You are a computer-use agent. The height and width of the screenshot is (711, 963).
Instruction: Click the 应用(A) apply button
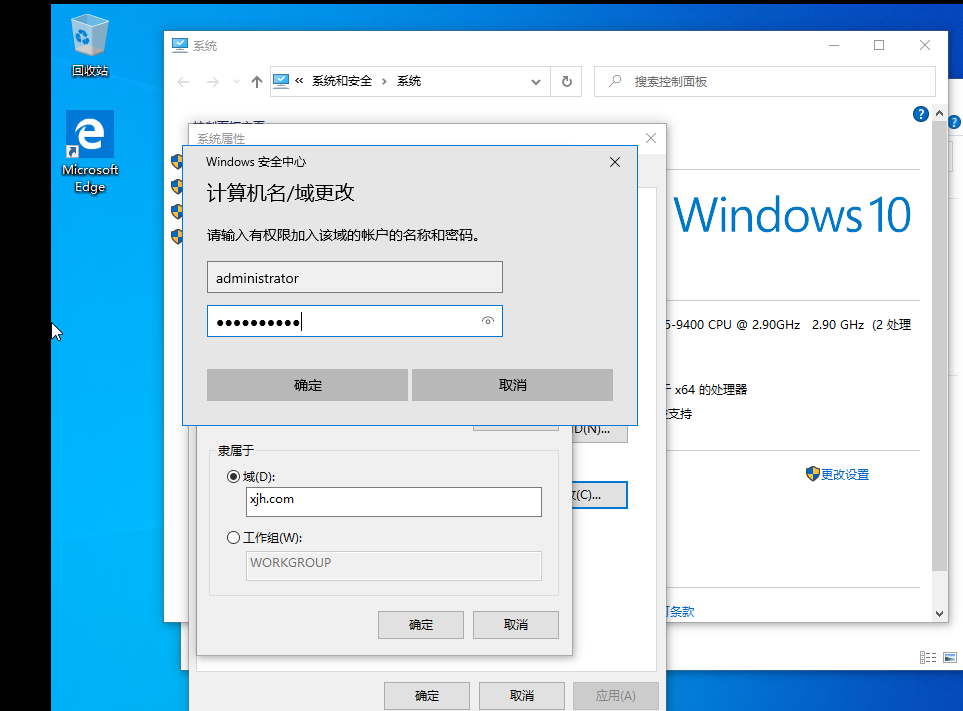click(x=615, y=696)
